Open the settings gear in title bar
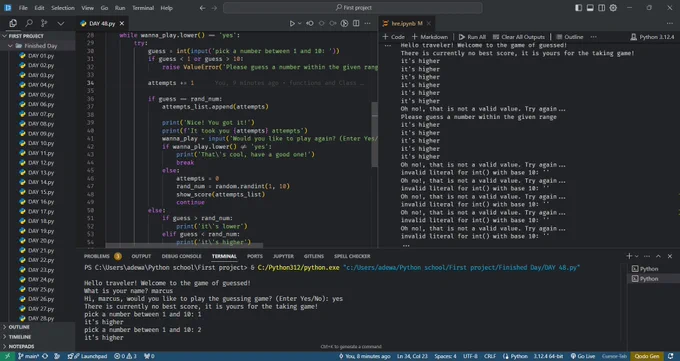 (x=613, y=8)
